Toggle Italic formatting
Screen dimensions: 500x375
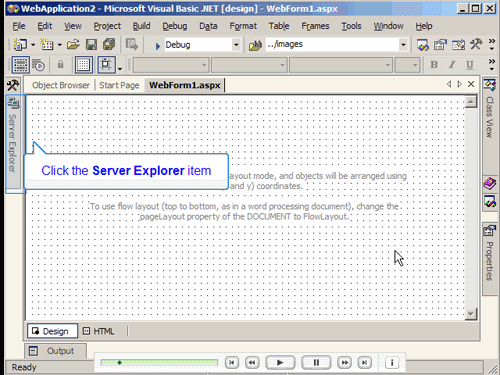point(452,65)
